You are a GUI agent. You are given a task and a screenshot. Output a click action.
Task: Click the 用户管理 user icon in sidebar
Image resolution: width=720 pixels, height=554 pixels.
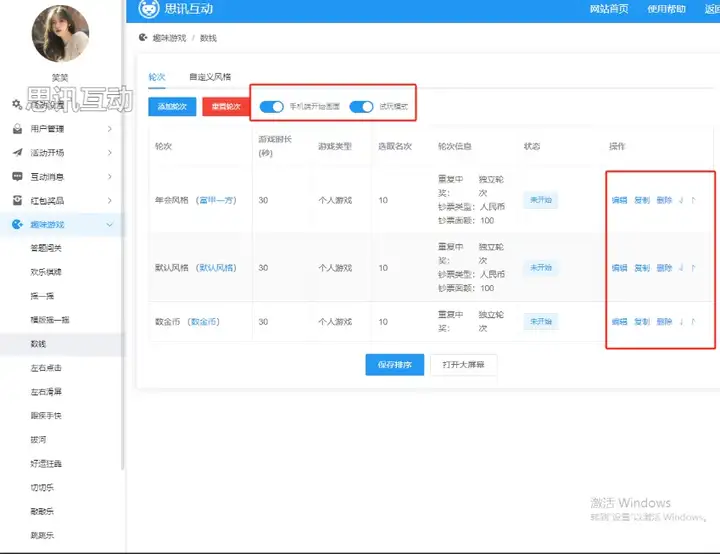coord(17,129)
